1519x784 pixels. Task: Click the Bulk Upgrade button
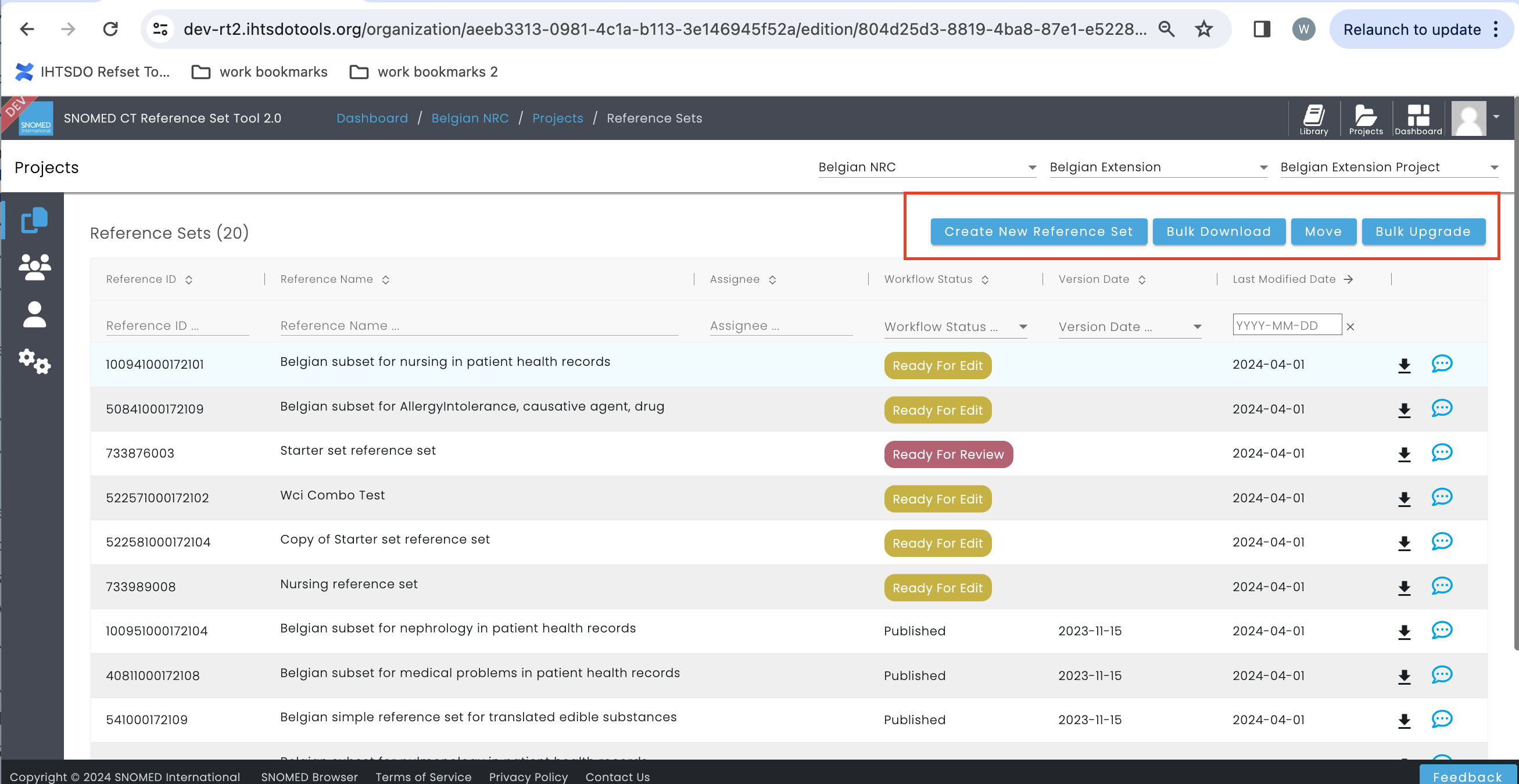(x=1423, y=232)
